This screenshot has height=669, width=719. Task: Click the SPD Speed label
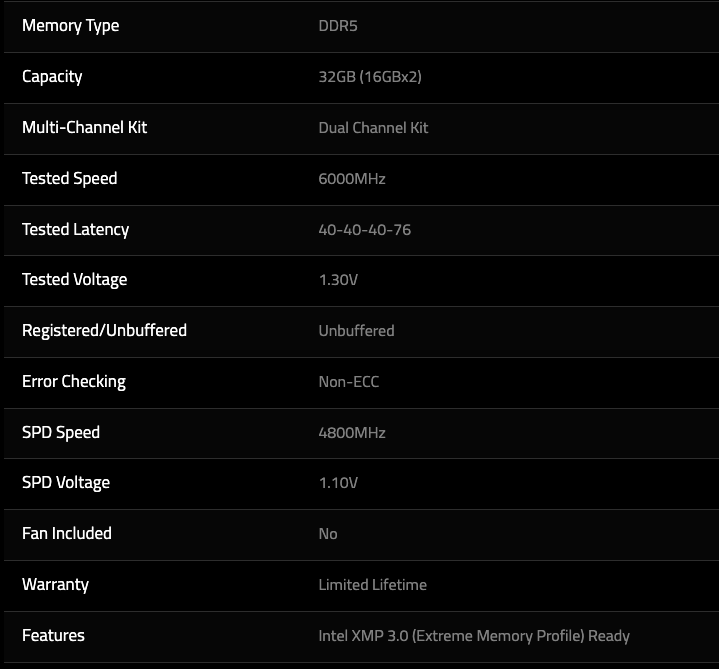pos(61,432)
